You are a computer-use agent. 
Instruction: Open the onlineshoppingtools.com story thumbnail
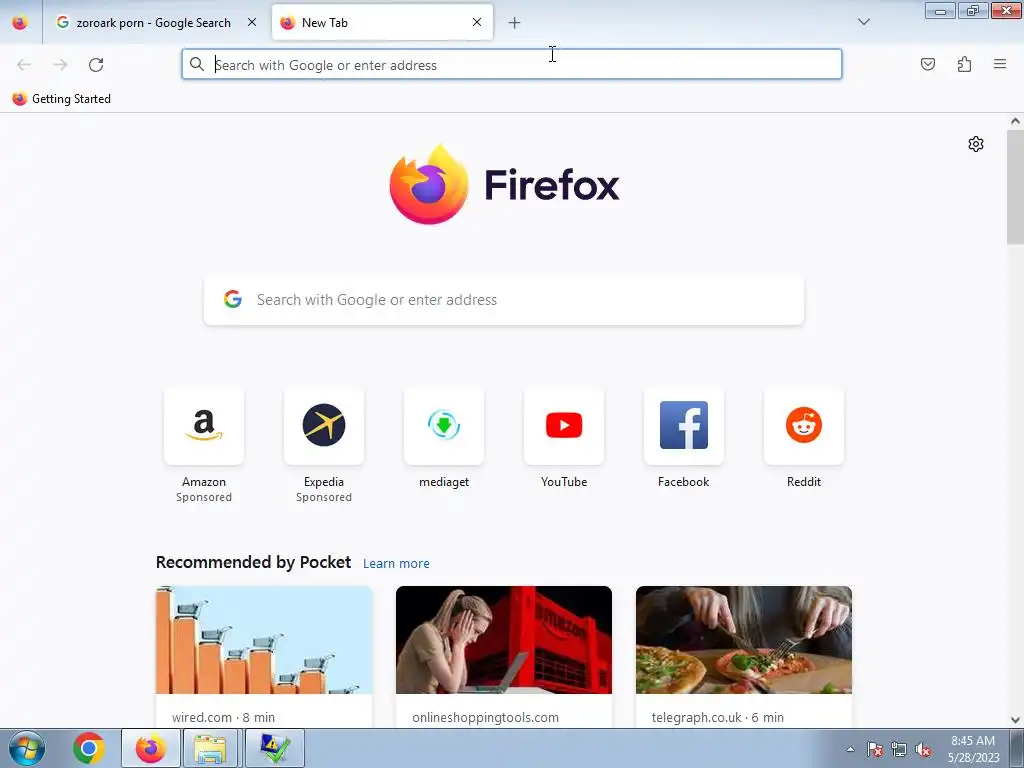[x=504, y=640]
